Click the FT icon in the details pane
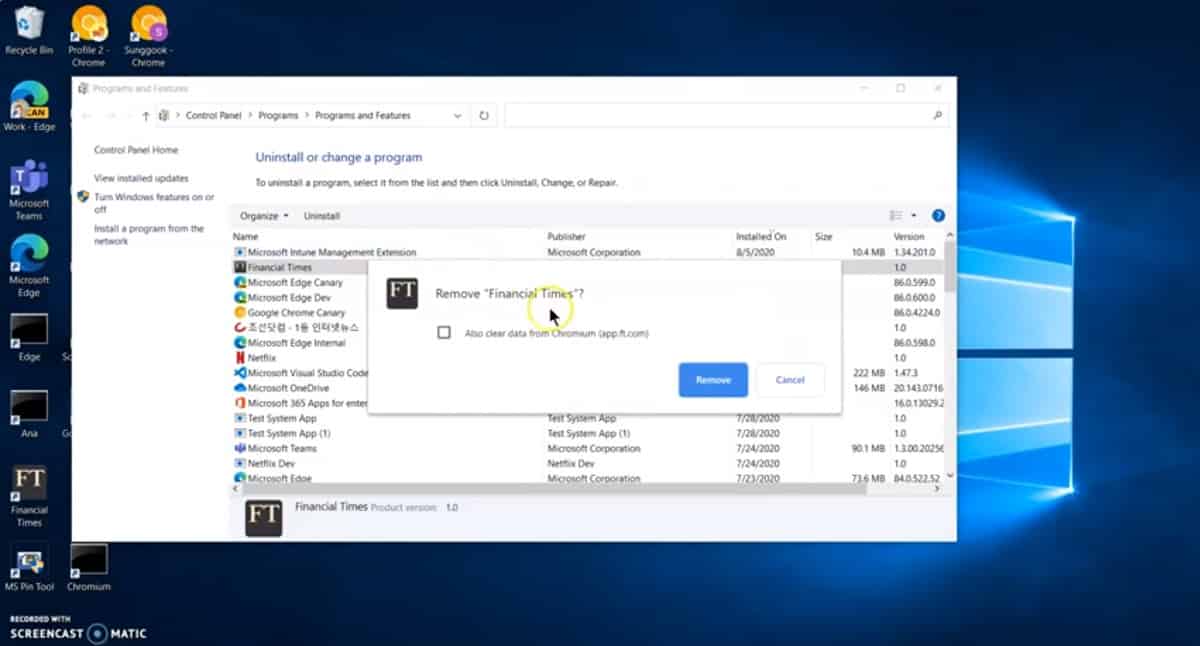Viewport: 1200px width, 646px height. coord(264,518)
